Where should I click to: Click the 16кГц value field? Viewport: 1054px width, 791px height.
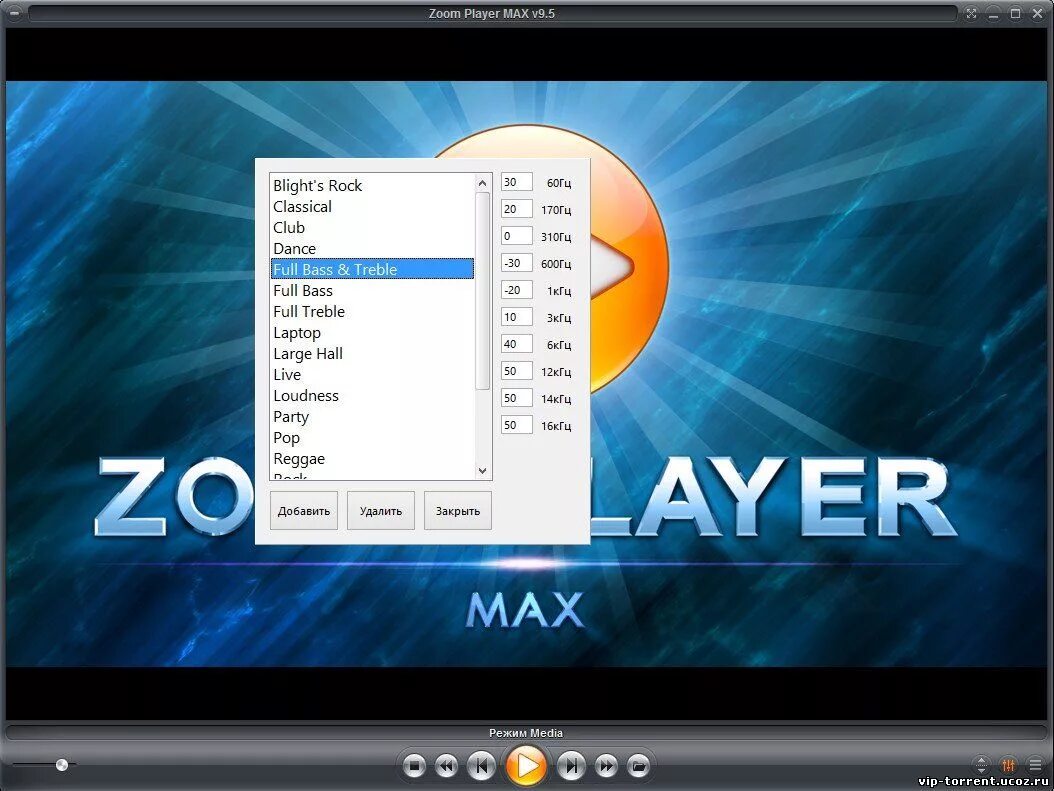516,425
